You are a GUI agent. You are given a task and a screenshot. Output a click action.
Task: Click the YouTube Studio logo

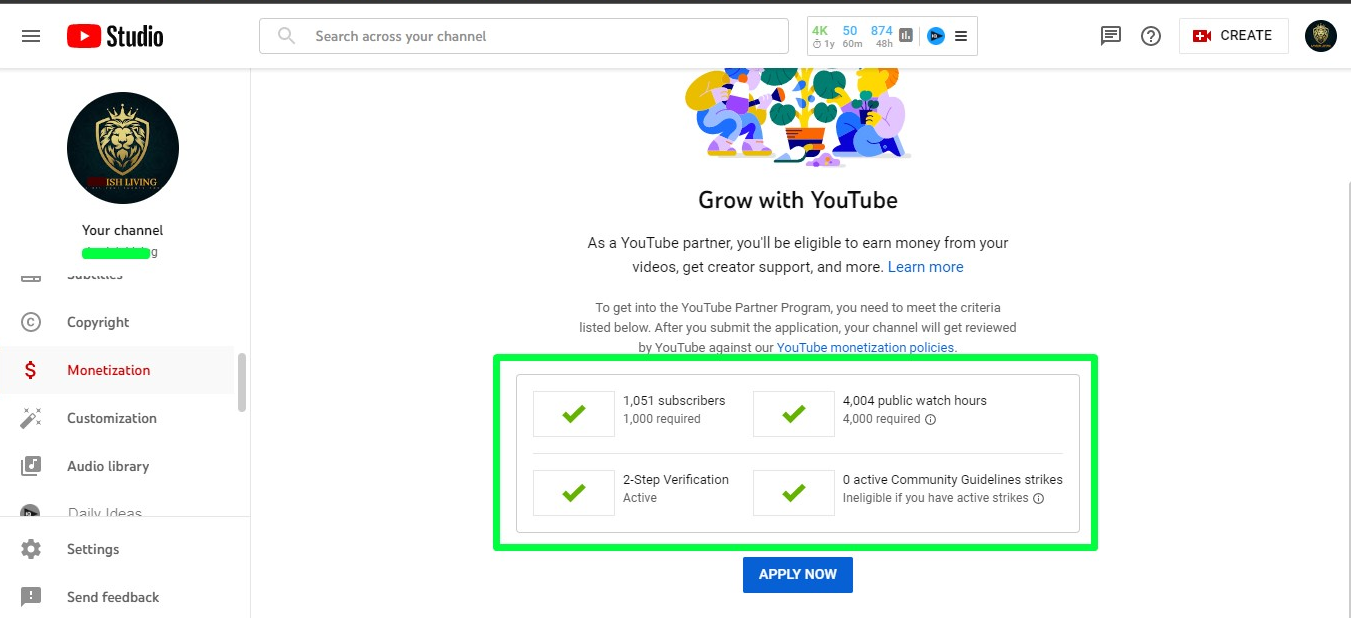pos(115,36)
